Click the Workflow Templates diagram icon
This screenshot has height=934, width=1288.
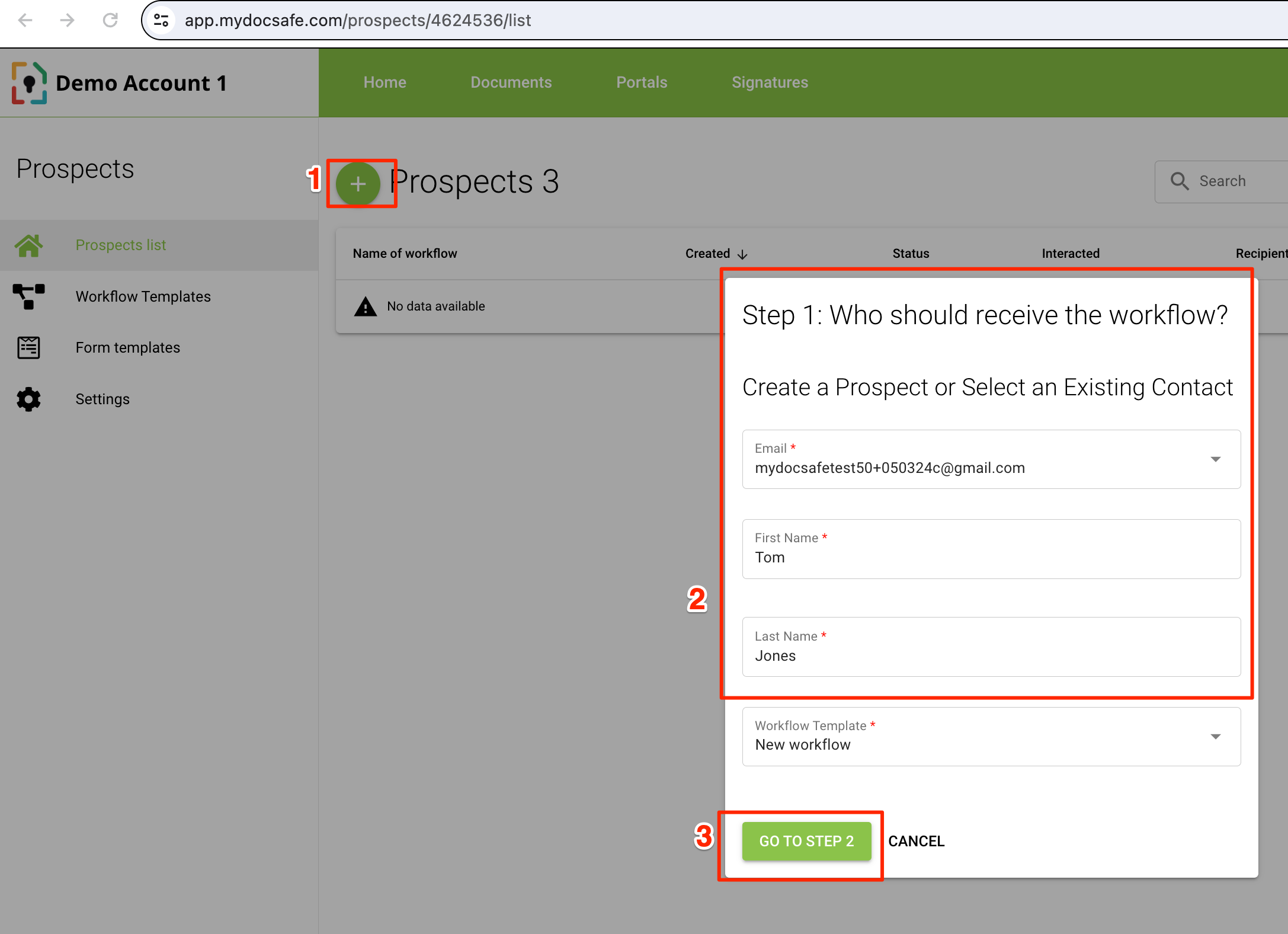point(28,296)
